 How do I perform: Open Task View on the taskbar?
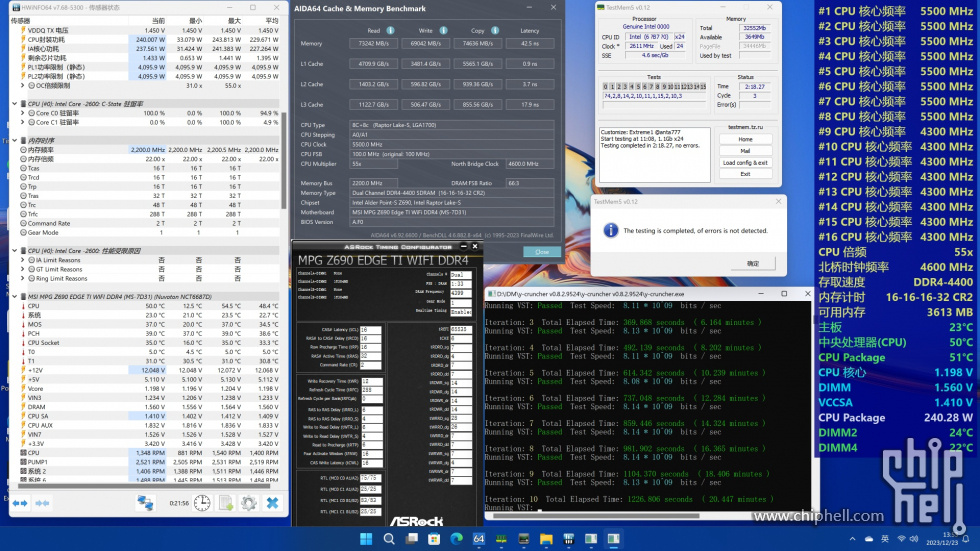tap(411, 539)
